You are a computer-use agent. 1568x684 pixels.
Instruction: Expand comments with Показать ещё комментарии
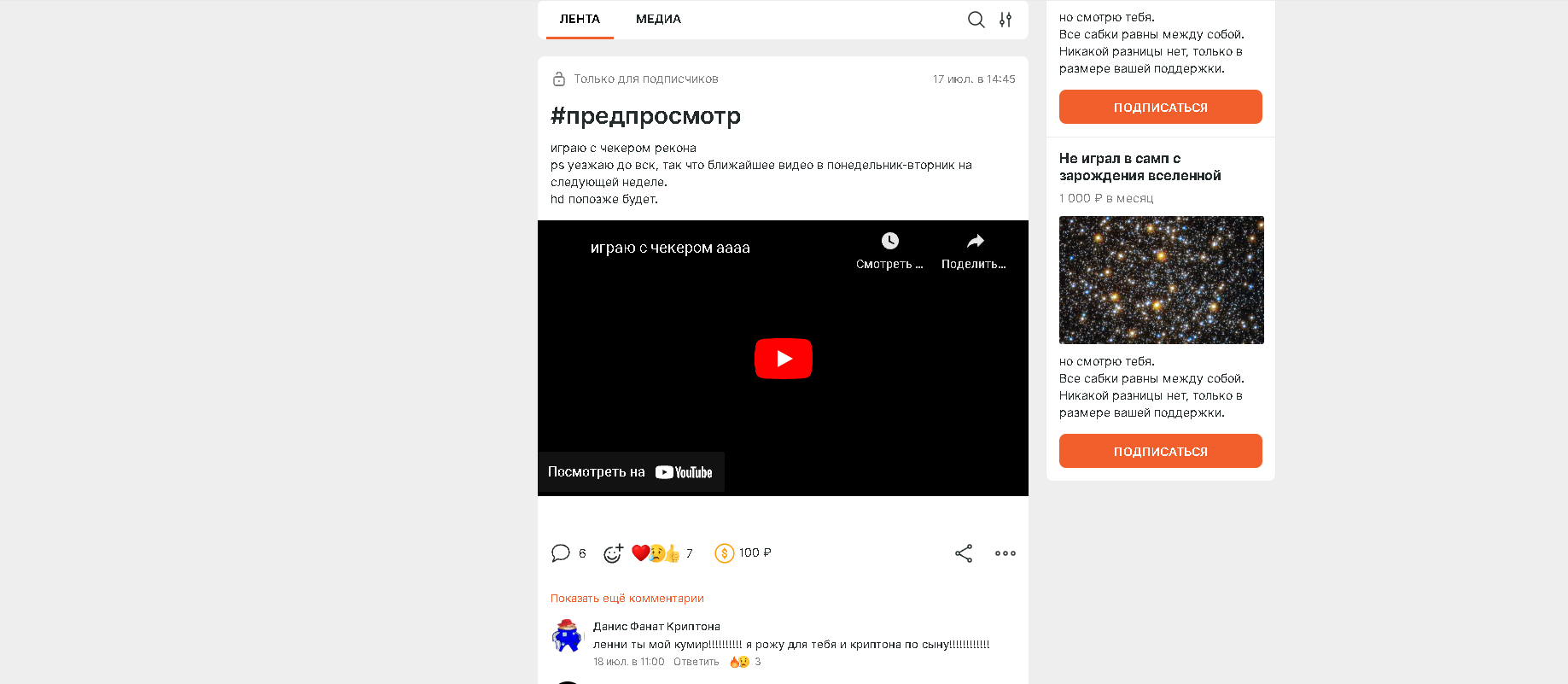627,599
